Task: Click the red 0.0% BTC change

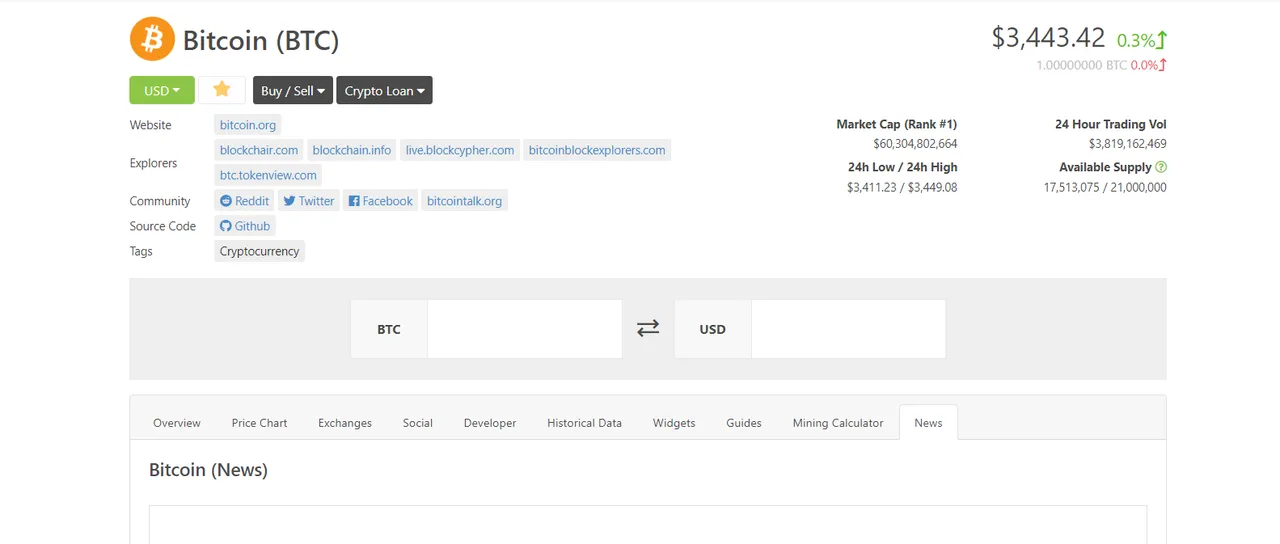Action: pyautogui.click(x=1149, y=65)
